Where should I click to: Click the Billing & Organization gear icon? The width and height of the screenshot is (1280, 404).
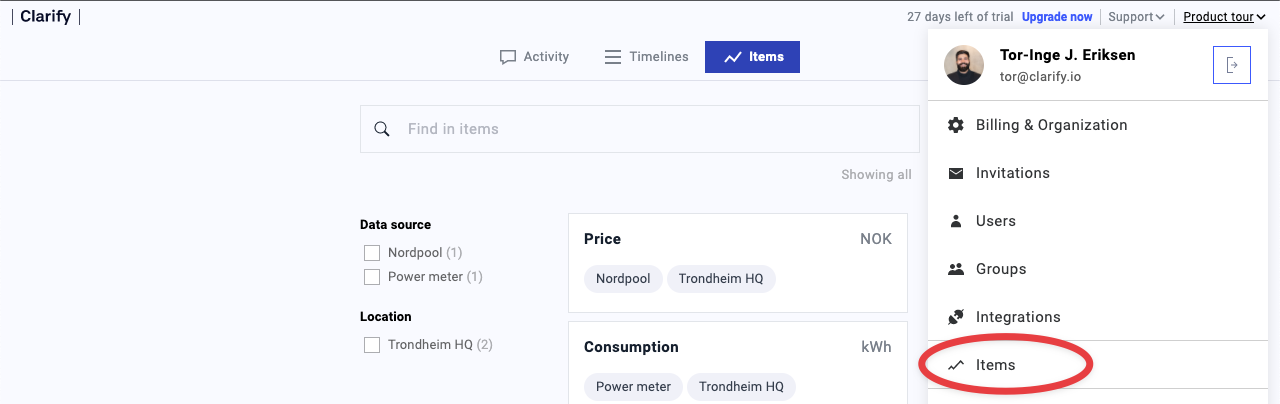coord(956,125)
